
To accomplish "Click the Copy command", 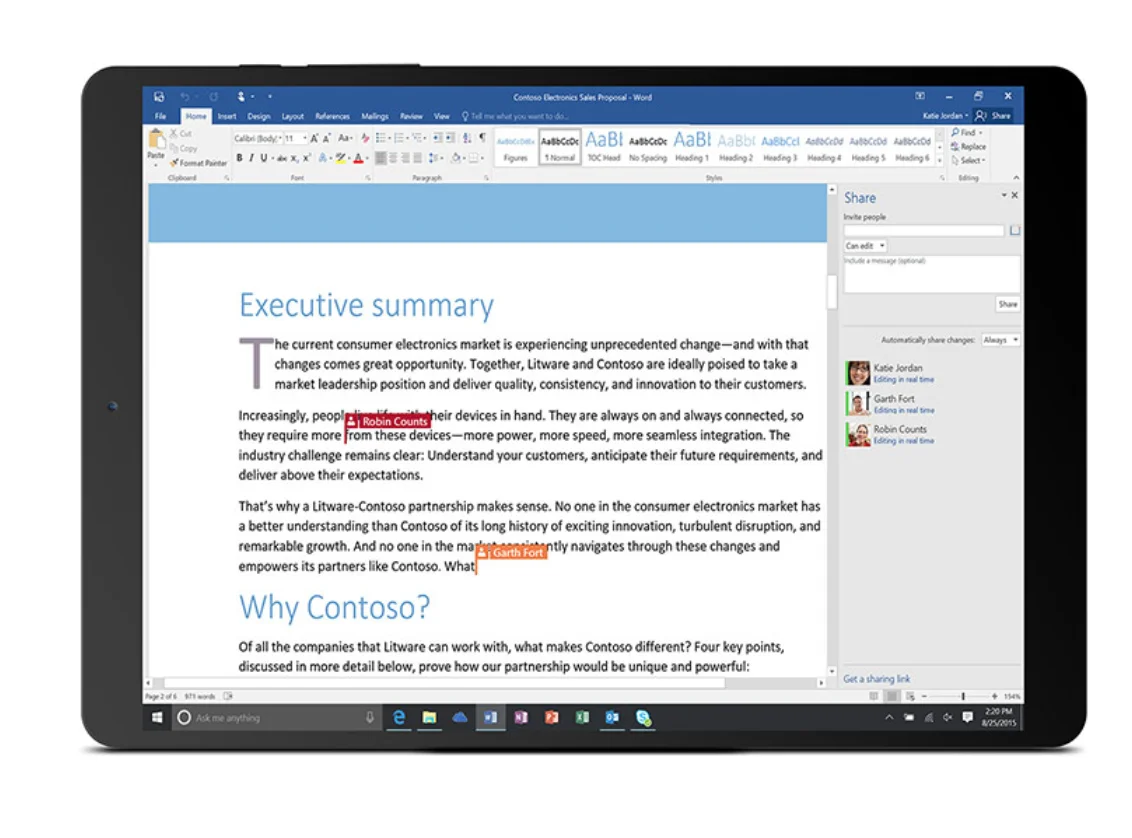I will [x=184, y=148].
